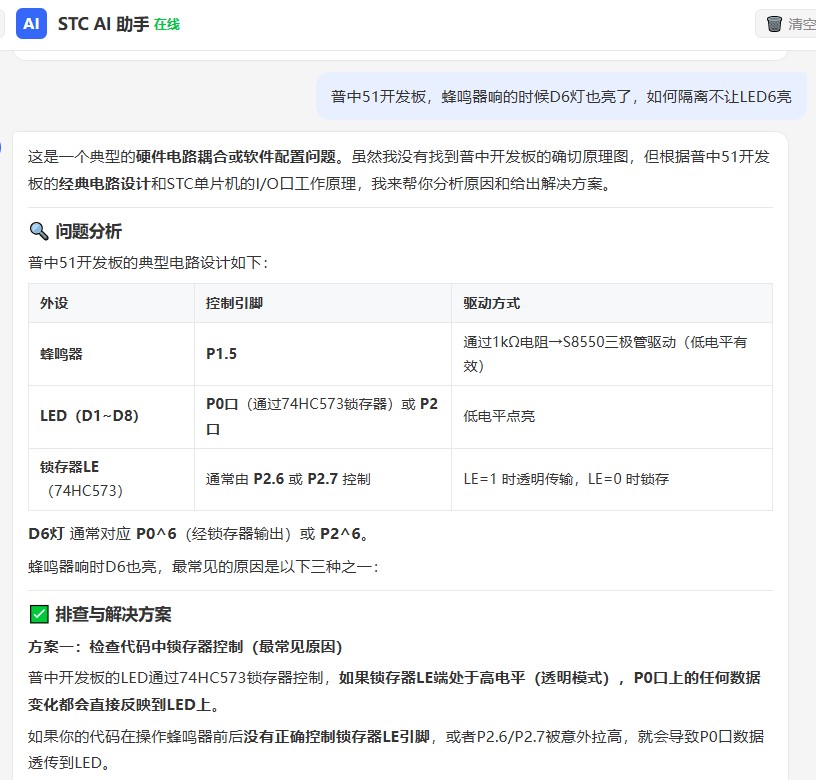This screenshot has width=816, height=780.
Task: Click the green 在线 status label
Action: pos(167,24)
